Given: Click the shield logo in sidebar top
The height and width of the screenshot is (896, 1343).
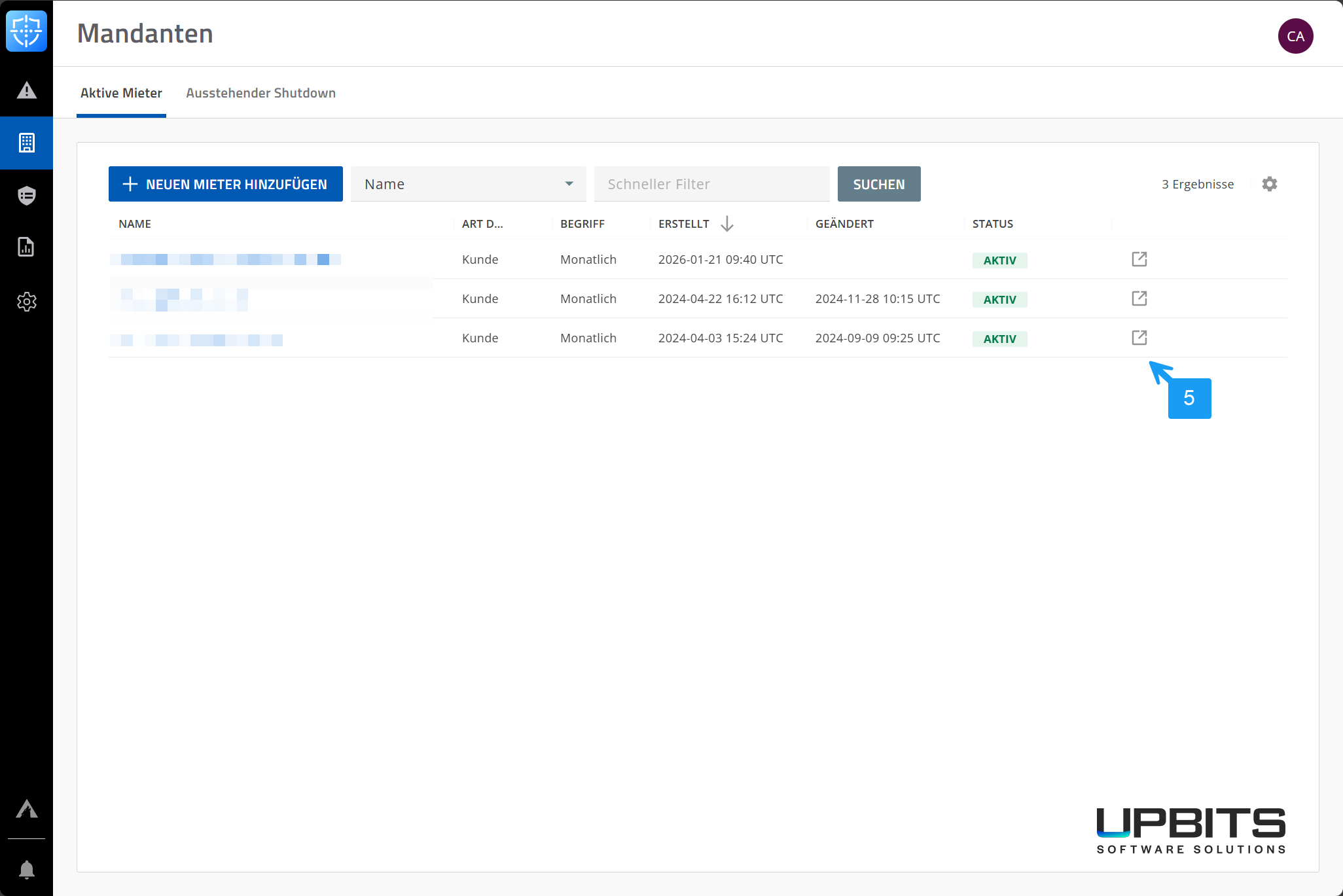Looking at the screenshot, I should coord(26,31).
